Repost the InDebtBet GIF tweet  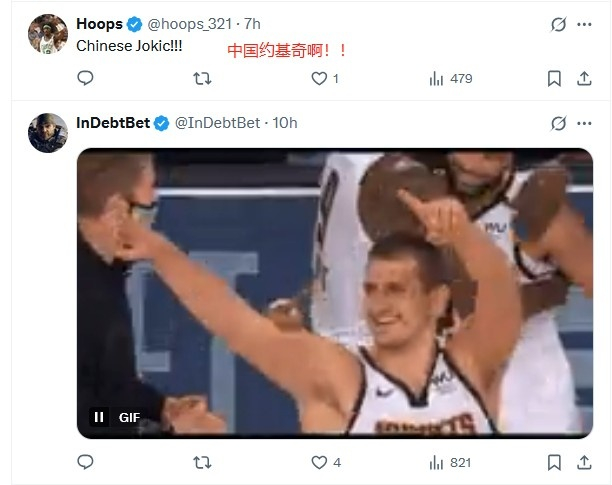tap(202, 463)
